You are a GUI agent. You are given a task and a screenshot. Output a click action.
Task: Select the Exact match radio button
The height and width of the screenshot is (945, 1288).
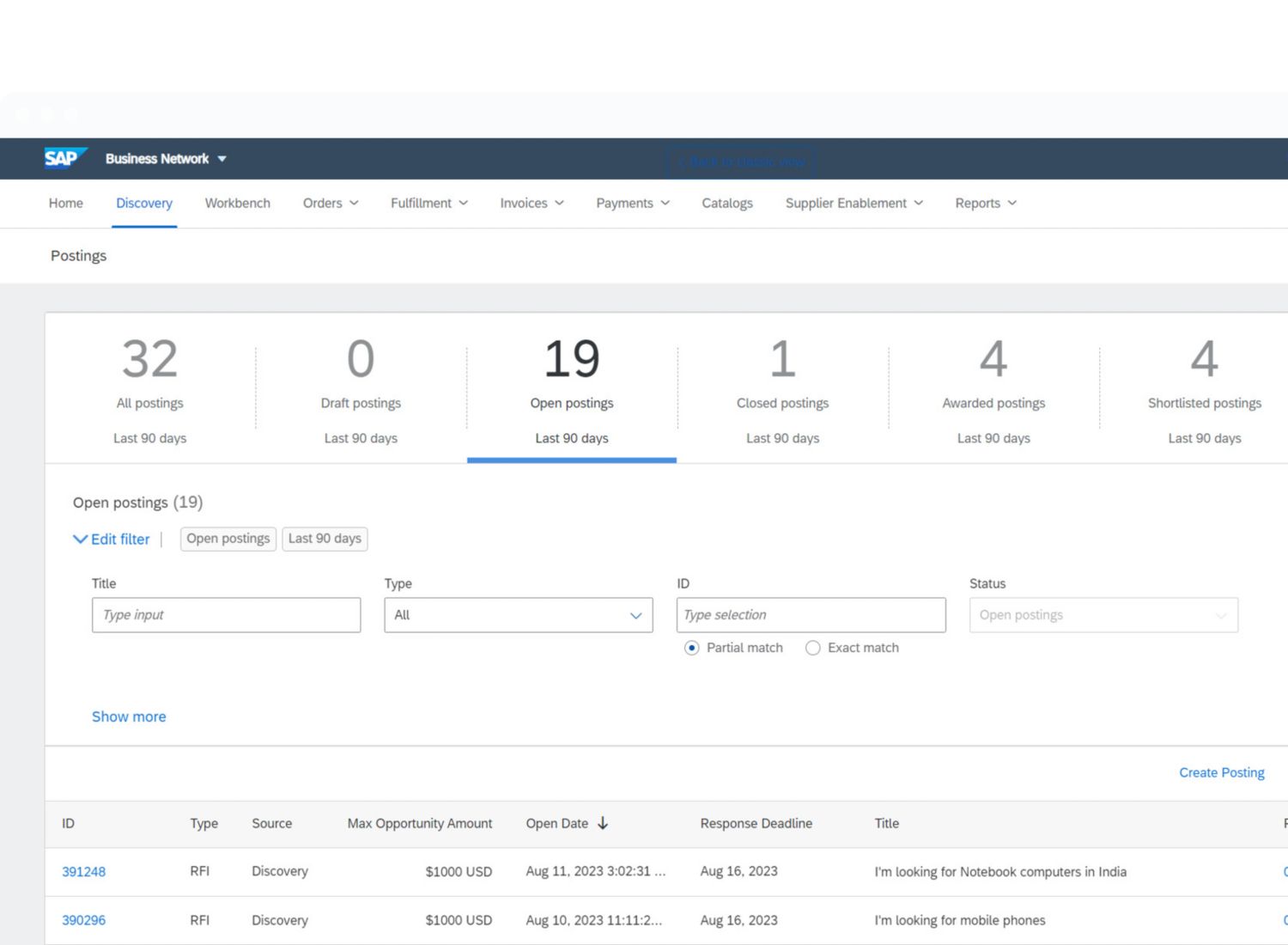point(812,648)
